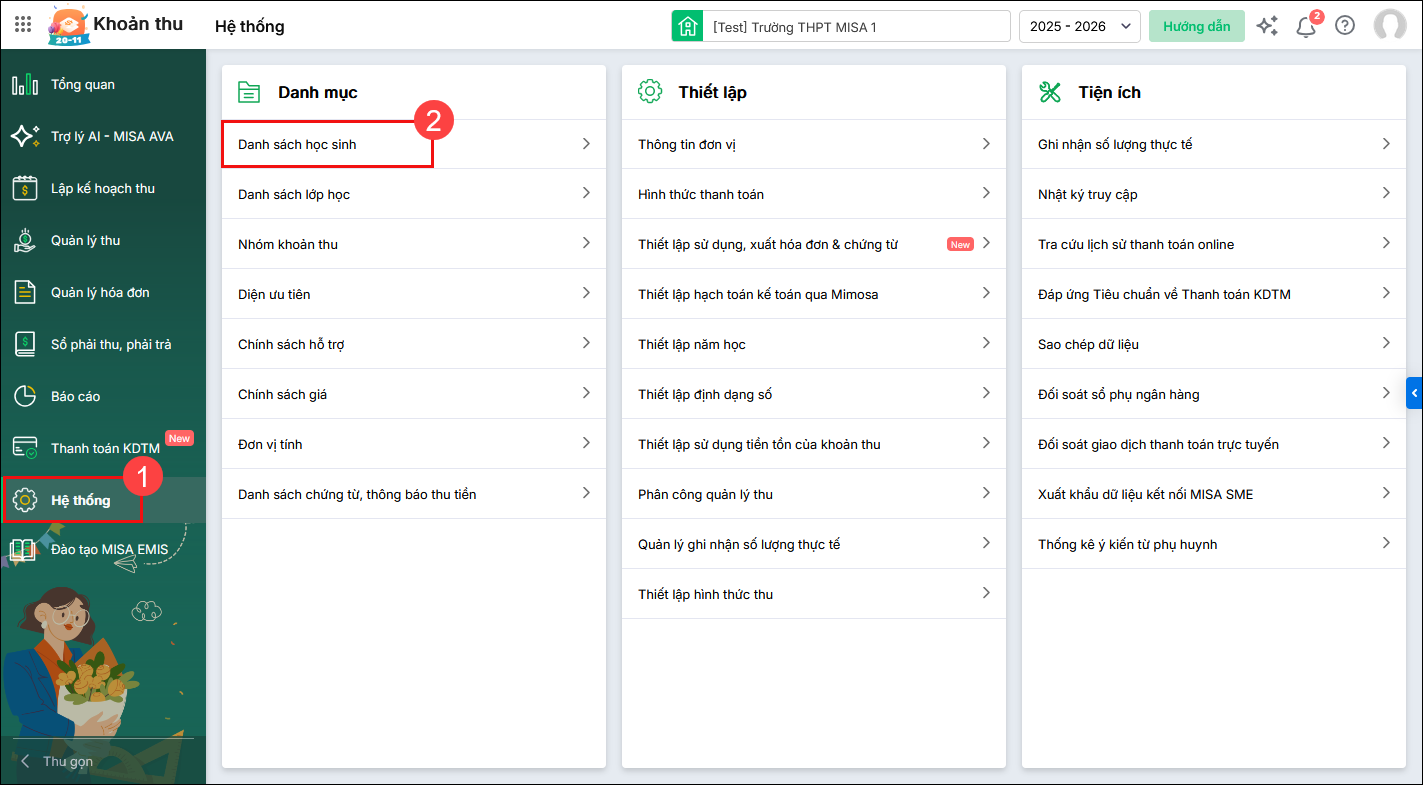Open Trợ lý AI - MISA AVA

[111, 137]
